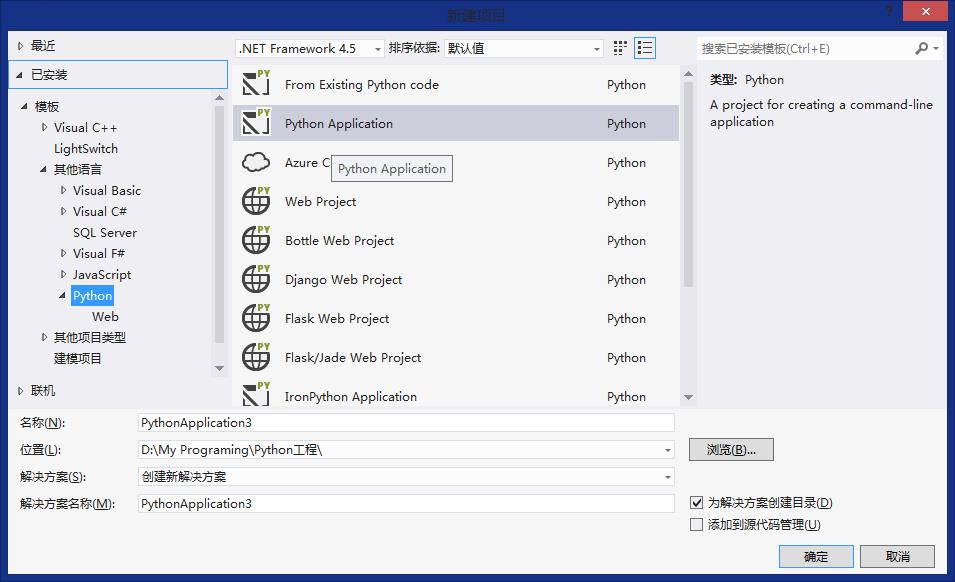Select 建模项目 in the template tree
The height and width of the screenshot is (582, 955).
[x=77, y=359]
